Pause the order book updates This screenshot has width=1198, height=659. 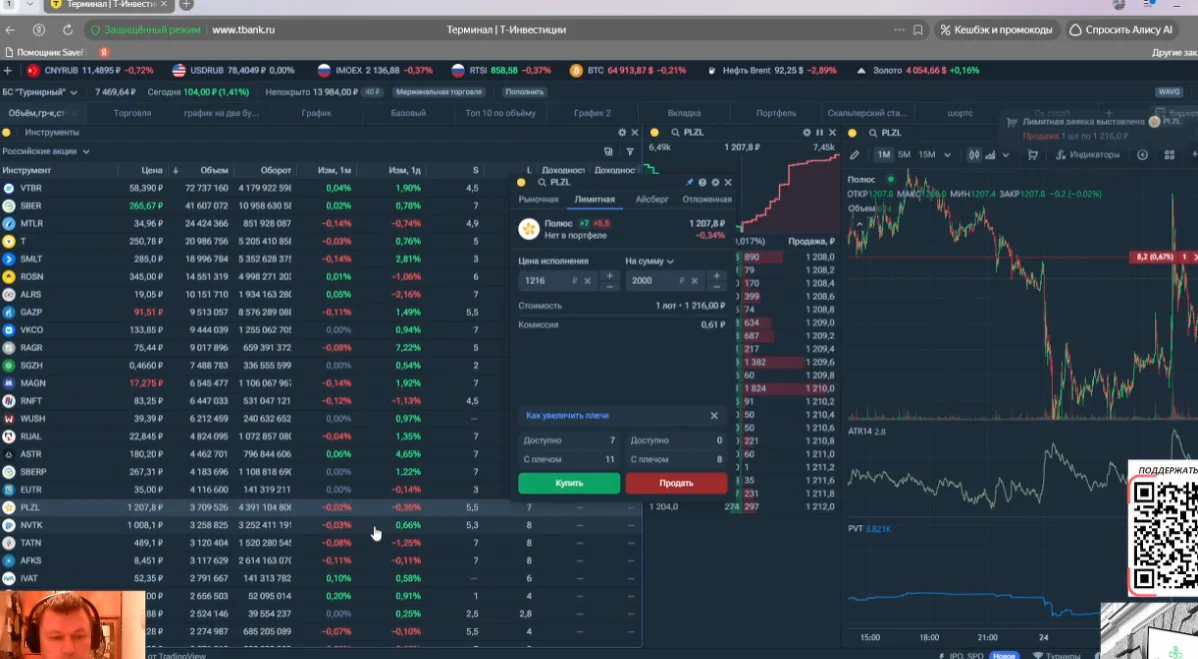pos(820,132)
